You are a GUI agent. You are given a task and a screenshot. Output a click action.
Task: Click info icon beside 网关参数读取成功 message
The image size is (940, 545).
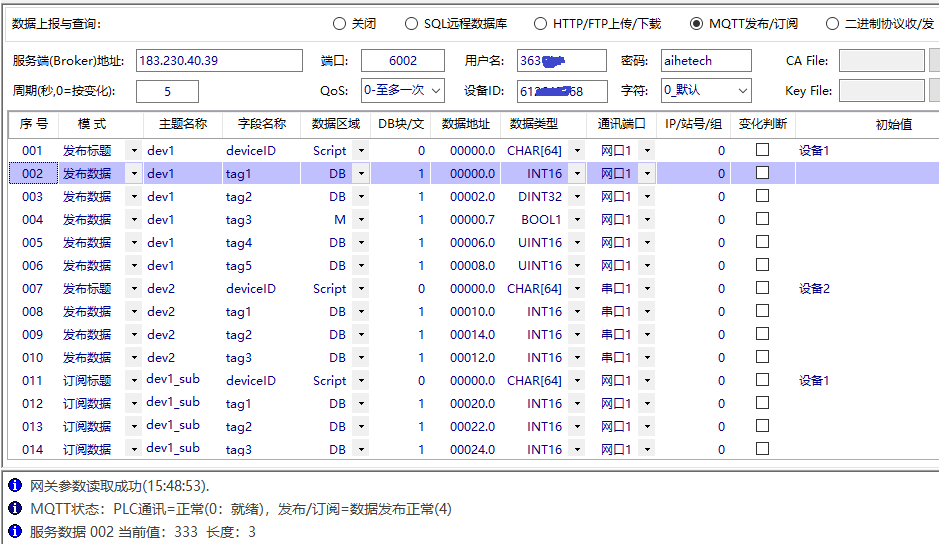point(14,486)
